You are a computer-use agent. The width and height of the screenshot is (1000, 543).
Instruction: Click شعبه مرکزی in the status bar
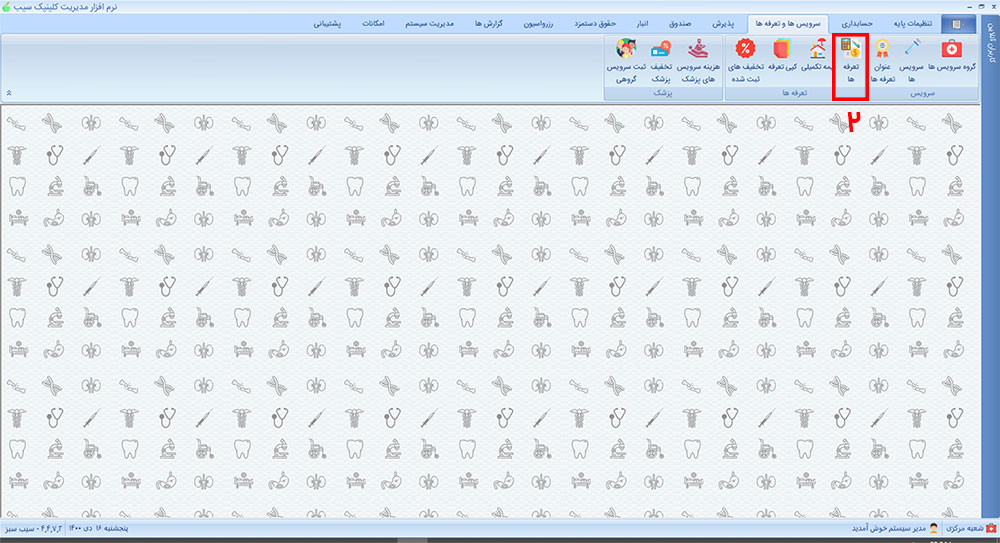pos(965,527)
